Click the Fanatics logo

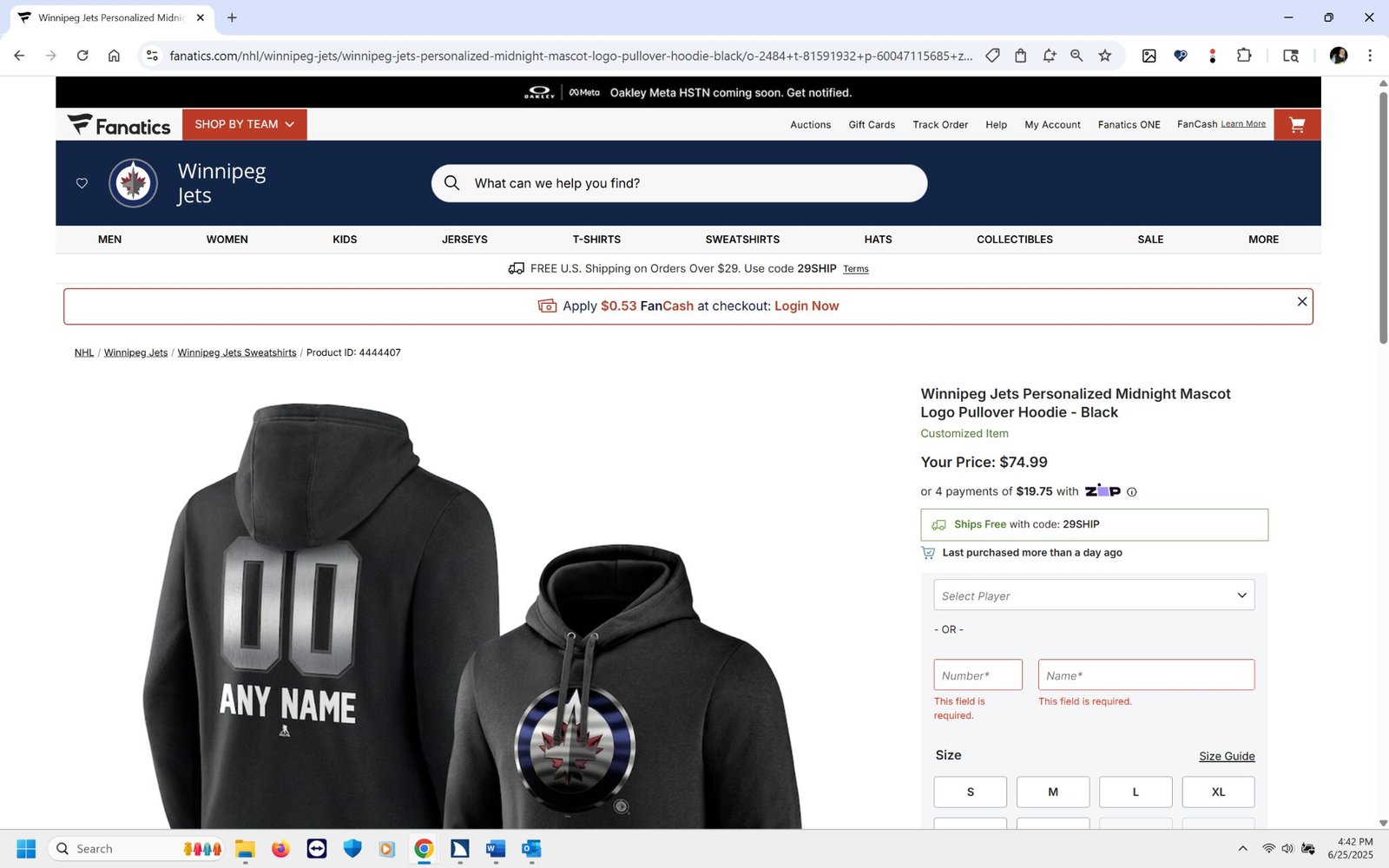pos(119,125)
